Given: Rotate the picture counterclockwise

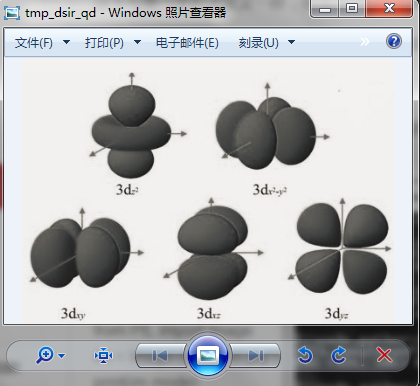Looking at the screenshot, I should point(305,355).
